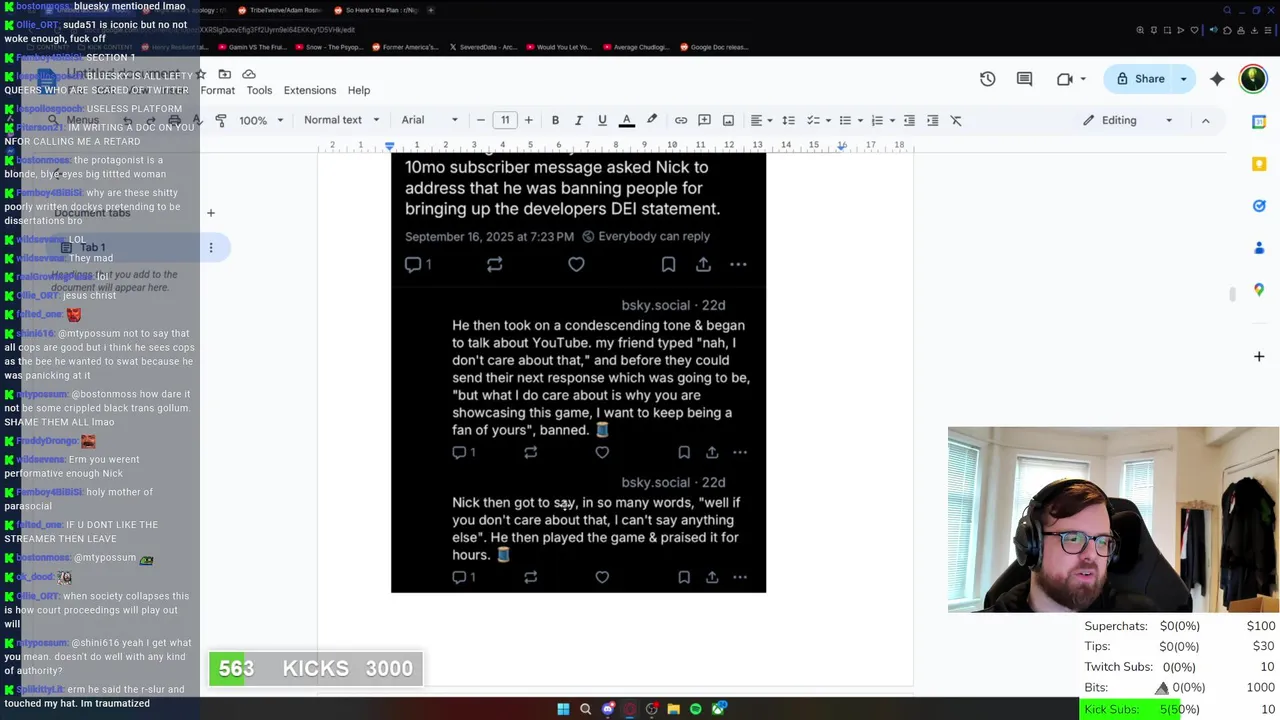Like the 'Nick then got to say' post
This screenshot has width=1280, height=720.
coord(602,577)
